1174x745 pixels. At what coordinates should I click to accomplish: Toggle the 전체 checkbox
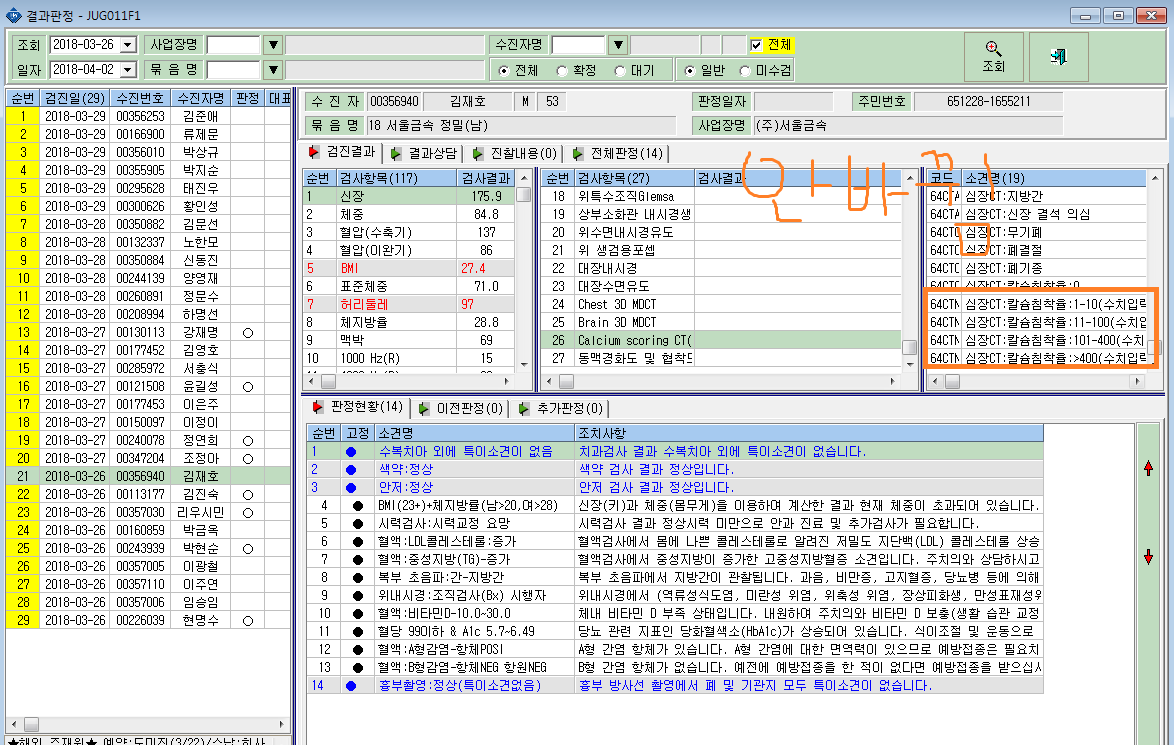click(x=756, y=45)
